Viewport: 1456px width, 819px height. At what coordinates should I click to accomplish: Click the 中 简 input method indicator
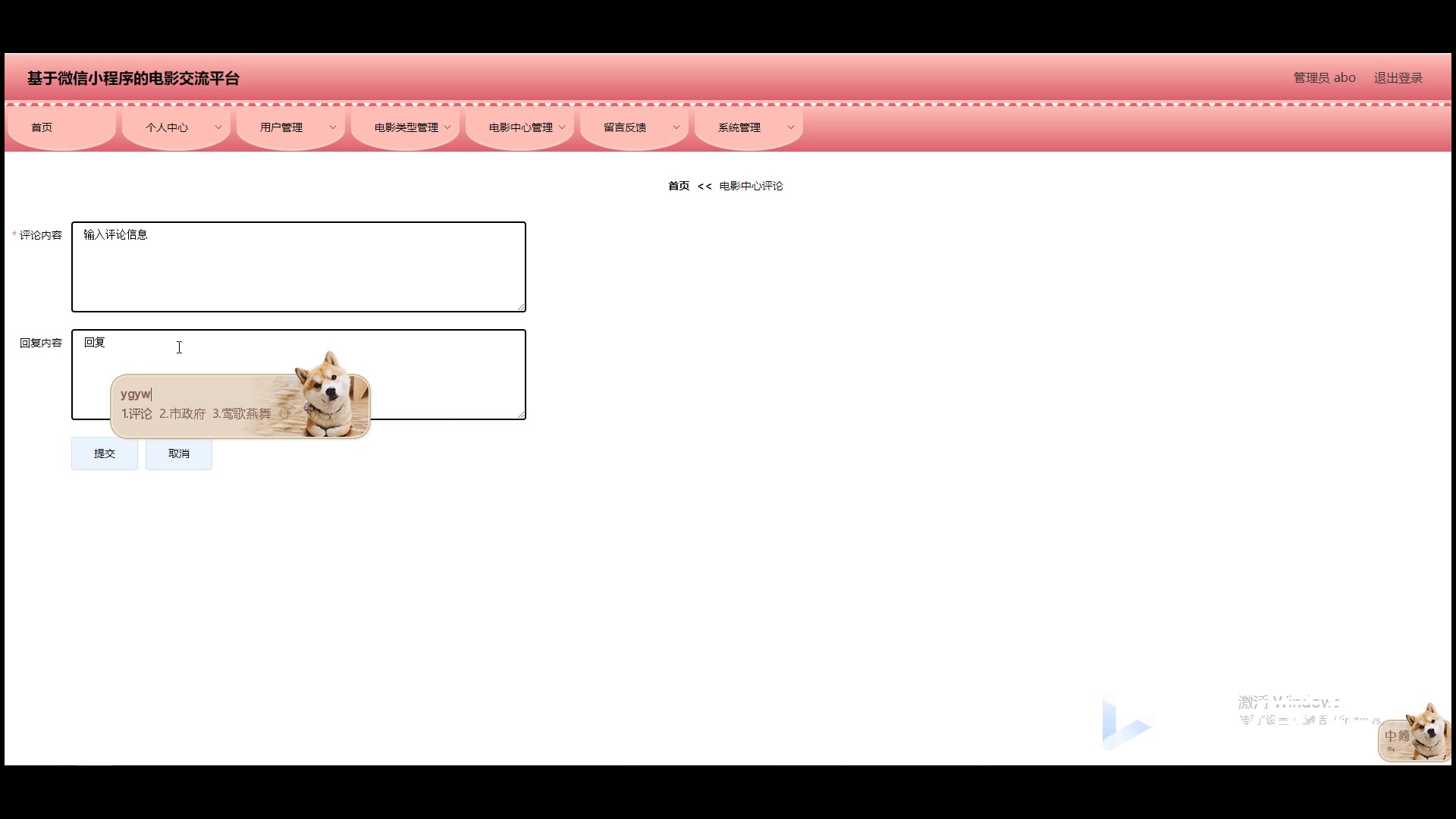tap(1397, 736)
